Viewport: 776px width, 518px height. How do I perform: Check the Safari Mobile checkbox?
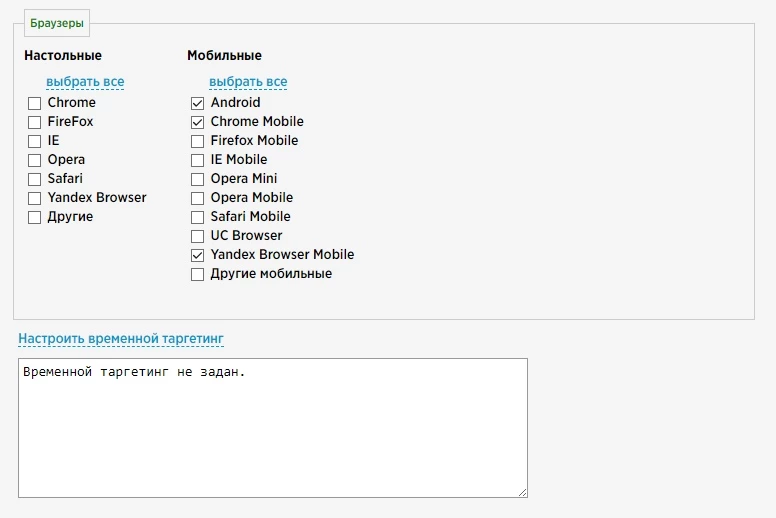(197, 217)
